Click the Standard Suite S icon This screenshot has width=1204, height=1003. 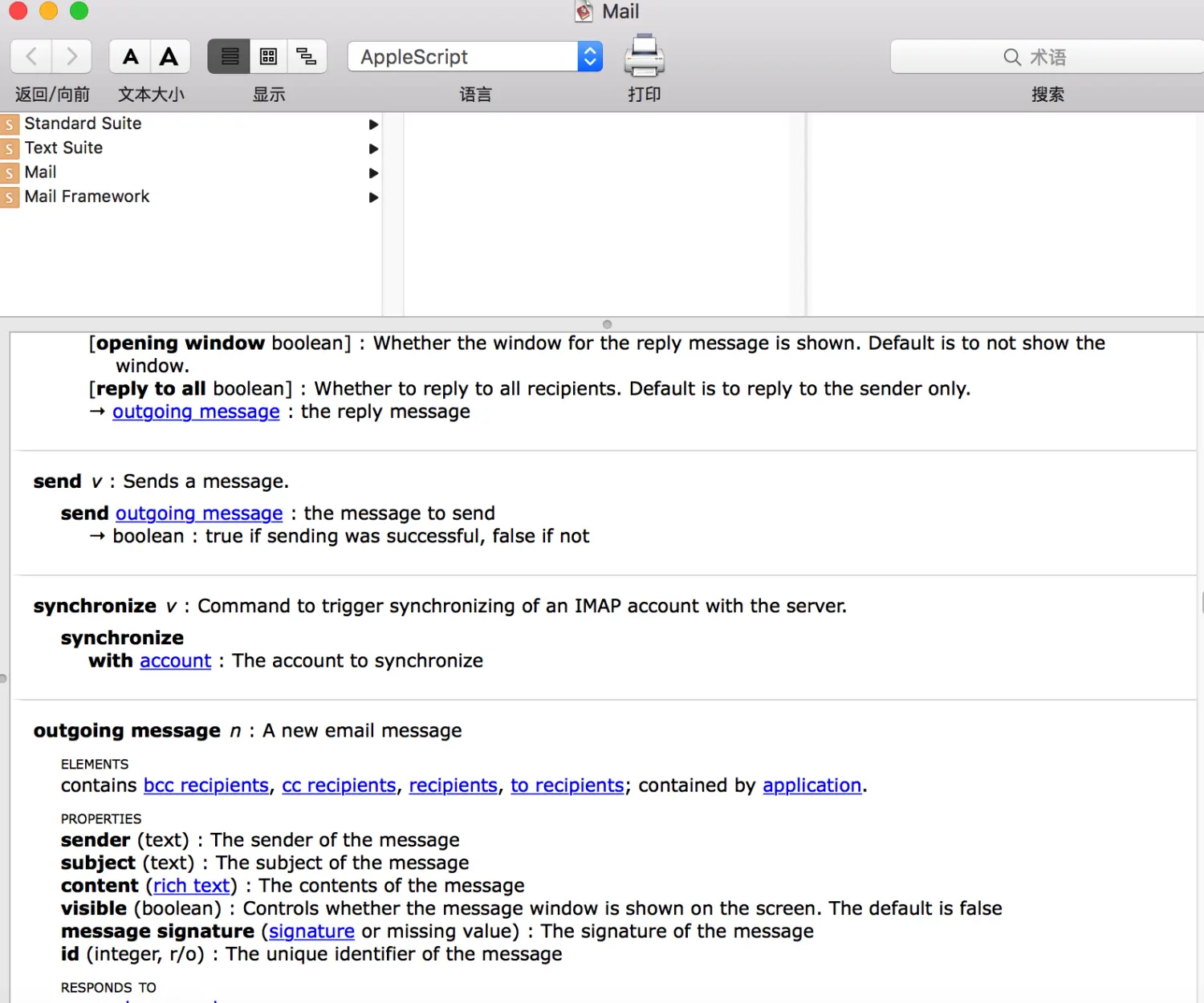tap(10, 124)
